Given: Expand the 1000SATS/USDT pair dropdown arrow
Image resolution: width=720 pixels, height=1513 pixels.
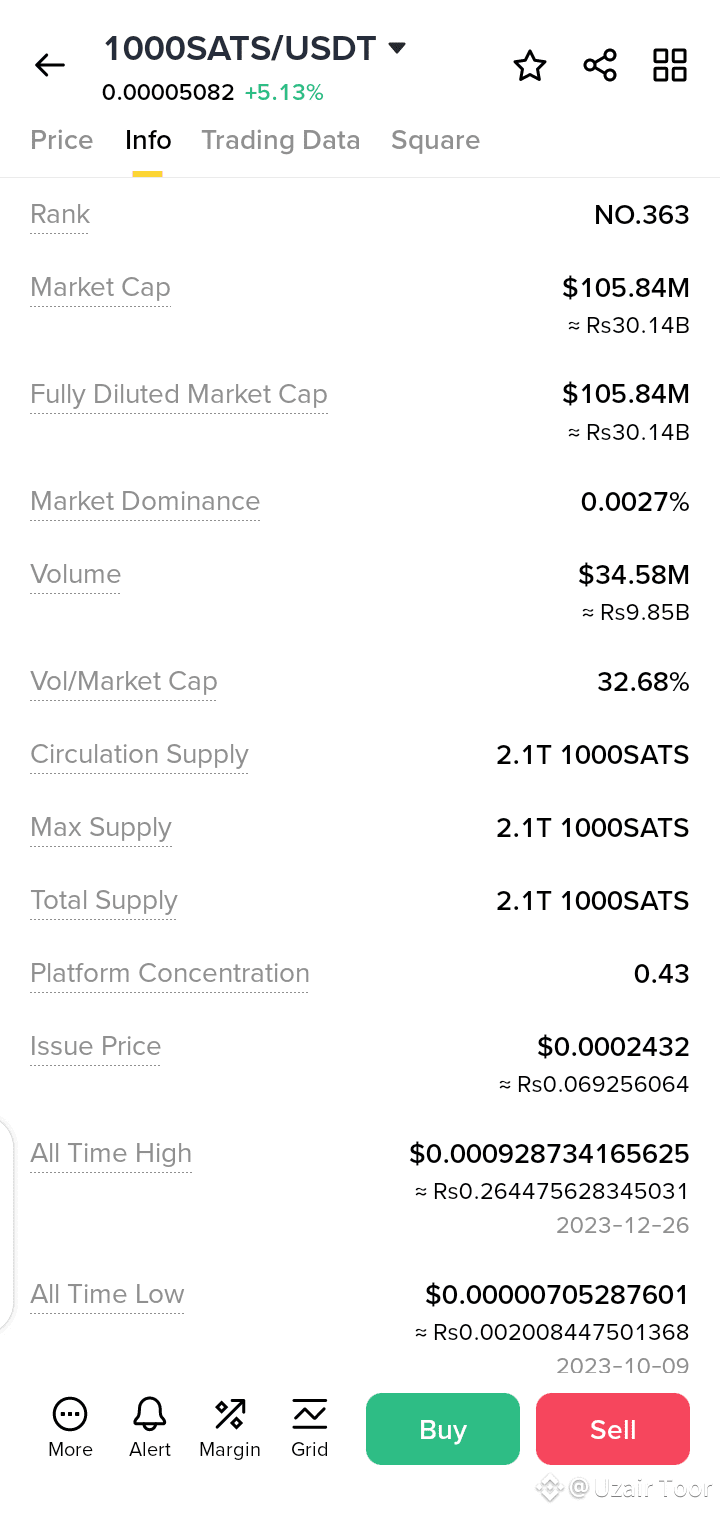Looking at the screenshot, I should pos(397,48).
